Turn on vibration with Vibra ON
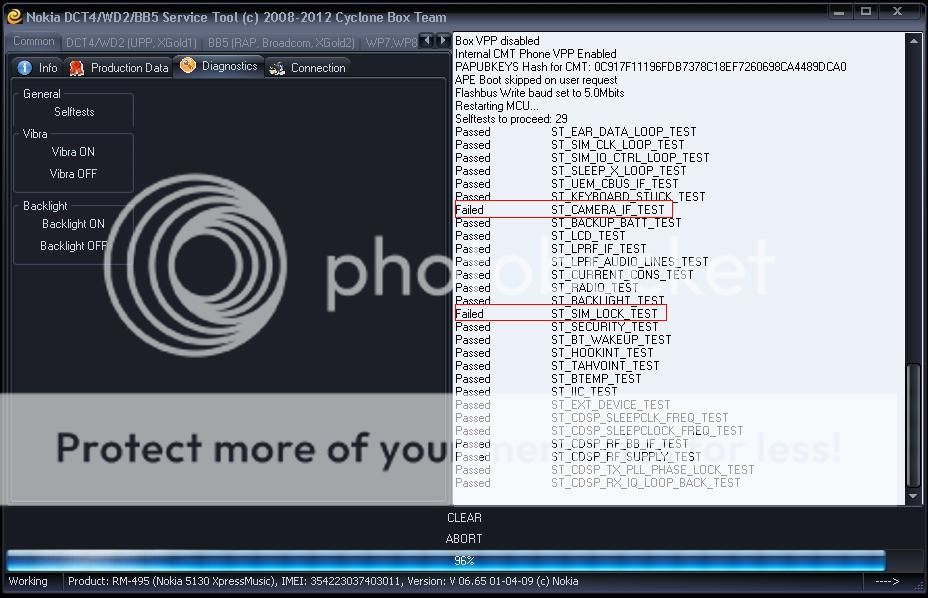This screenshot has width=928, height=598. pyautogui.click(x=73, y=152)
